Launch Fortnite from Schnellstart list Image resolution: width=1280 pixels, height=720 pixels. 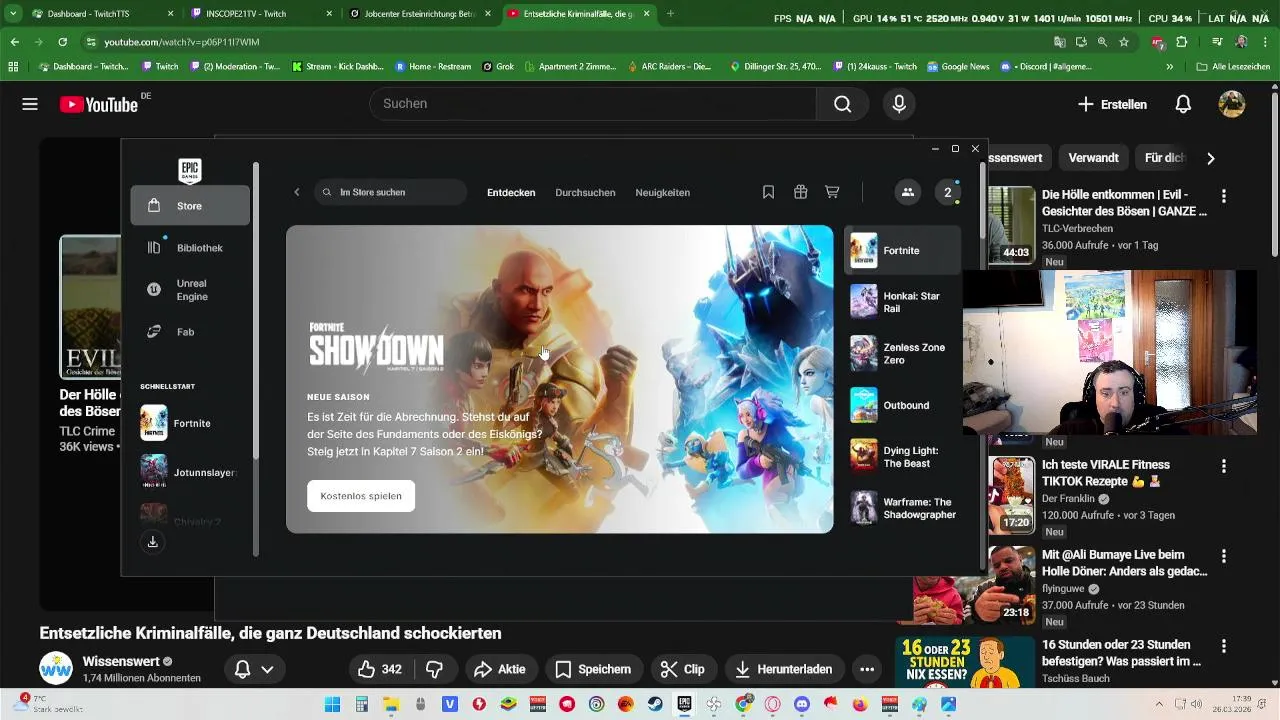190,423
